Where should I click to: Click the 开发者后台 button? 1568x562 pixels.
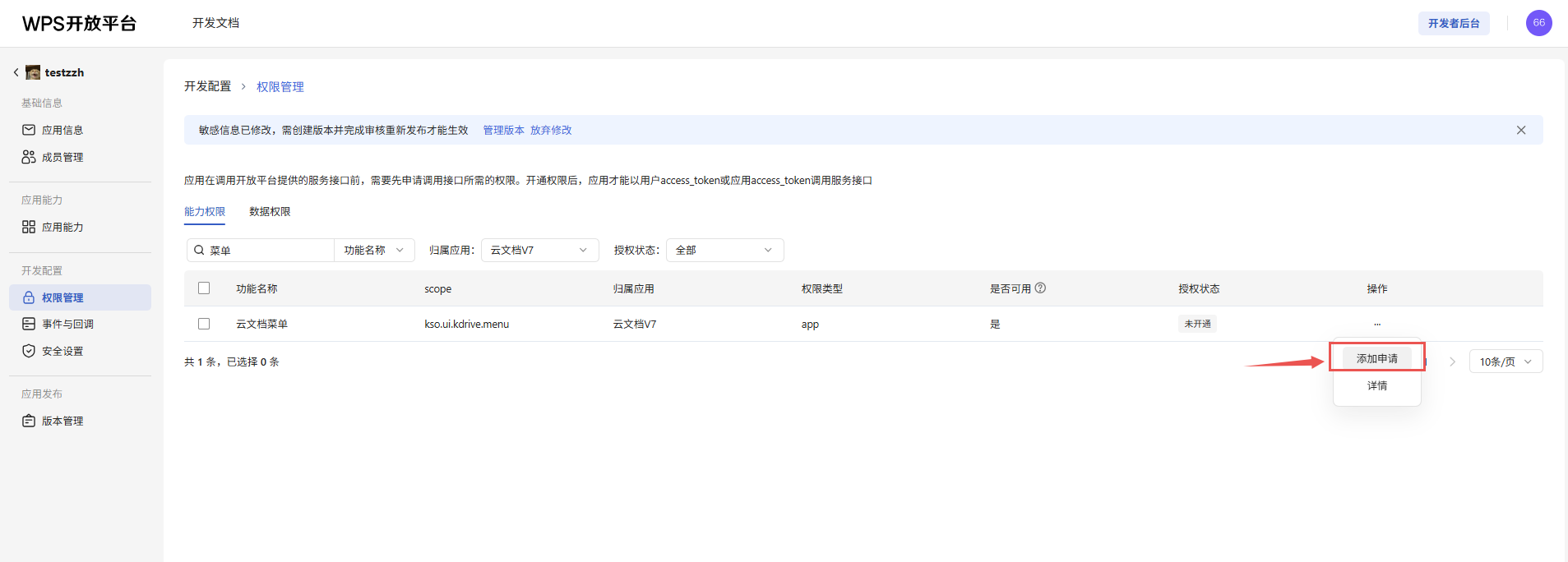pos(1453,23)
